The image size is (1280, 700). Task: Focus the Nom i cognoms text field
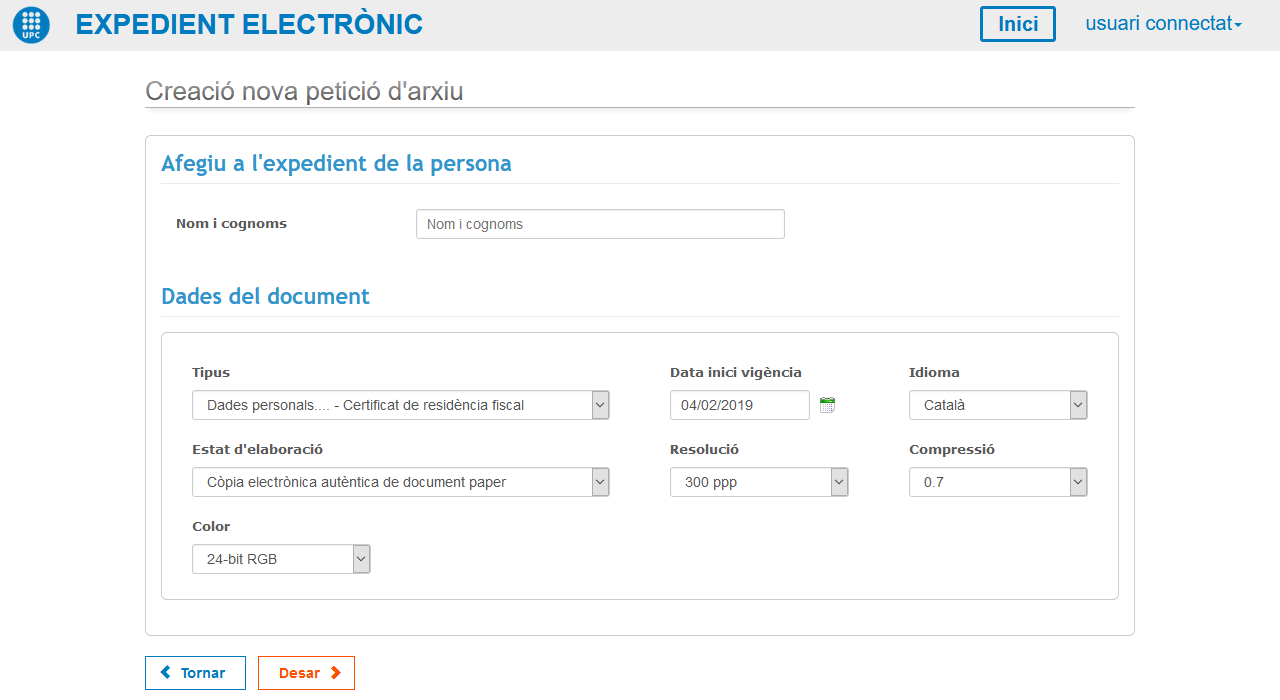(600, 224)
